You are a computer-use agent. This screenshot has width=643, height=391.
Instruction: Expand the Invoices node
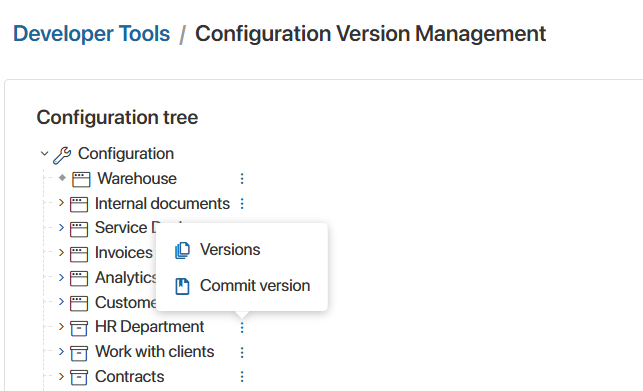pyautogui.click(x=61, y=252)
